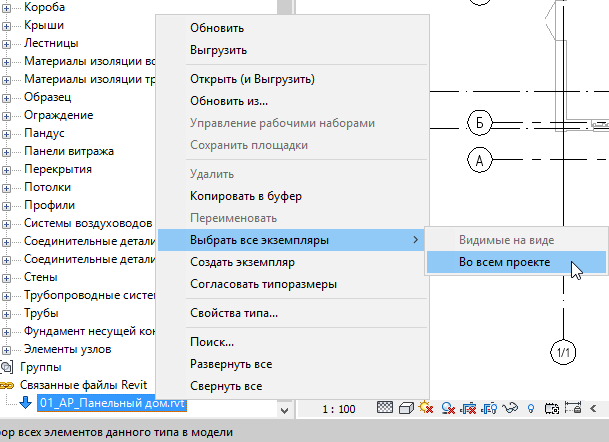The image size is (609, 442).
Task: Expand the Лестницы tree node
Action: [6, 44]
